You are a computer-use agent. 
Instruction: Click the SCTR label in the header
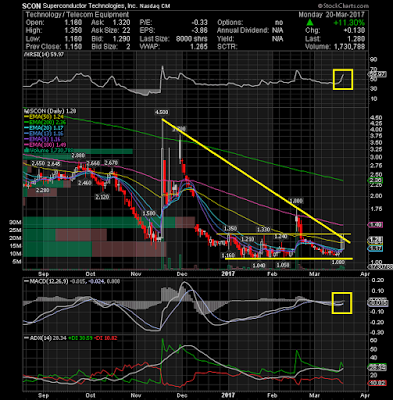click(227, 47)
